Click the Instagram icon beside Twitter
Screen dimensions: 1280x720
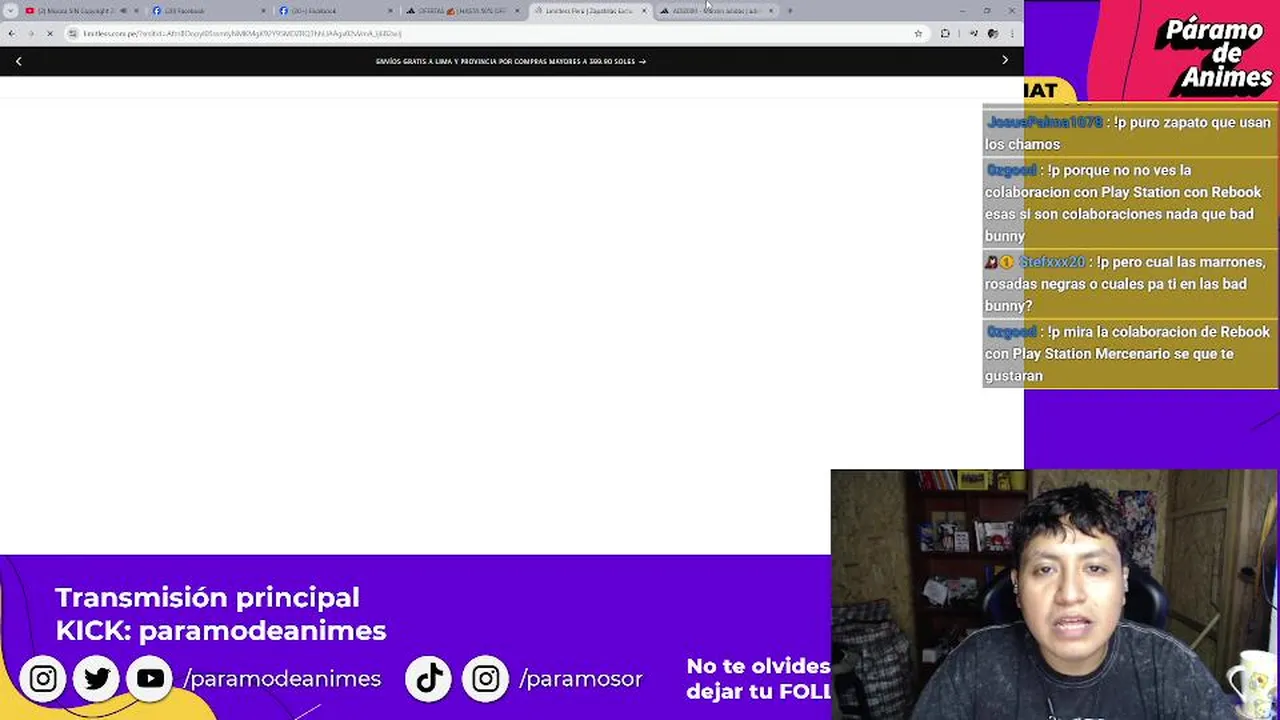43,679
